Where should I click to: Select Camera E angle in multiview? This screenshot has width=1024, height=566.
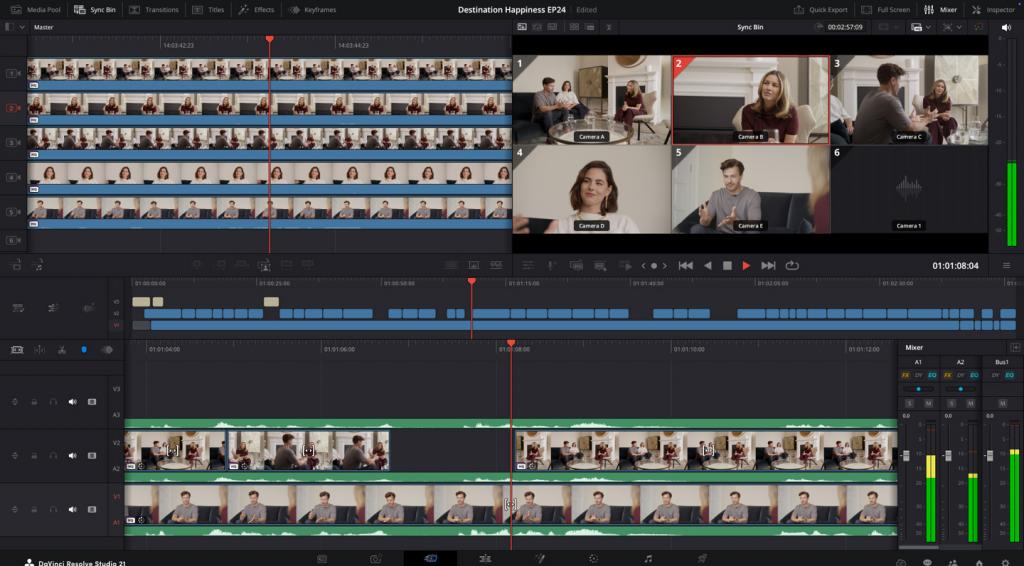click(750, 189)
